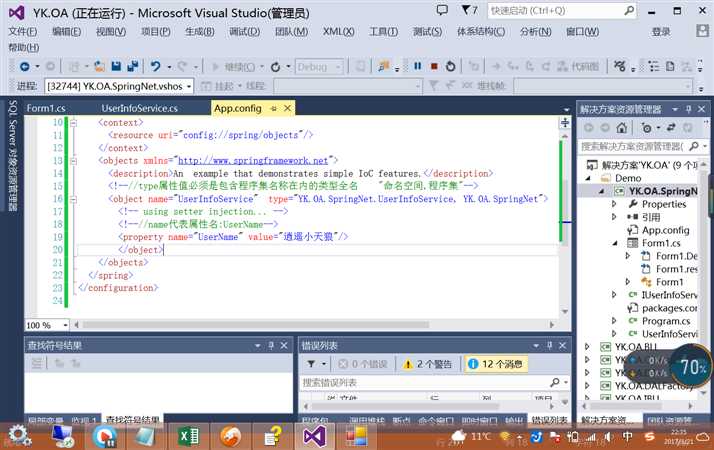Click the error list horizontal scrollbar
This screenshot has height=450, width=714.
(403, 406)
